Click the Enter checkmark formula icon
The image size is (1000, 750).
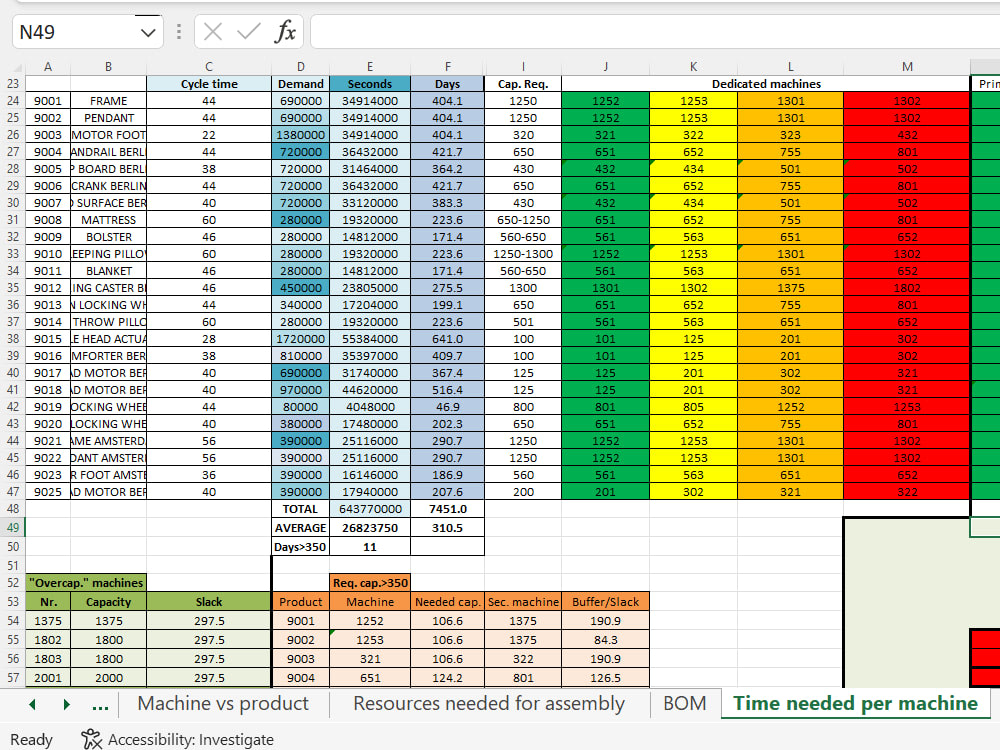249,32
